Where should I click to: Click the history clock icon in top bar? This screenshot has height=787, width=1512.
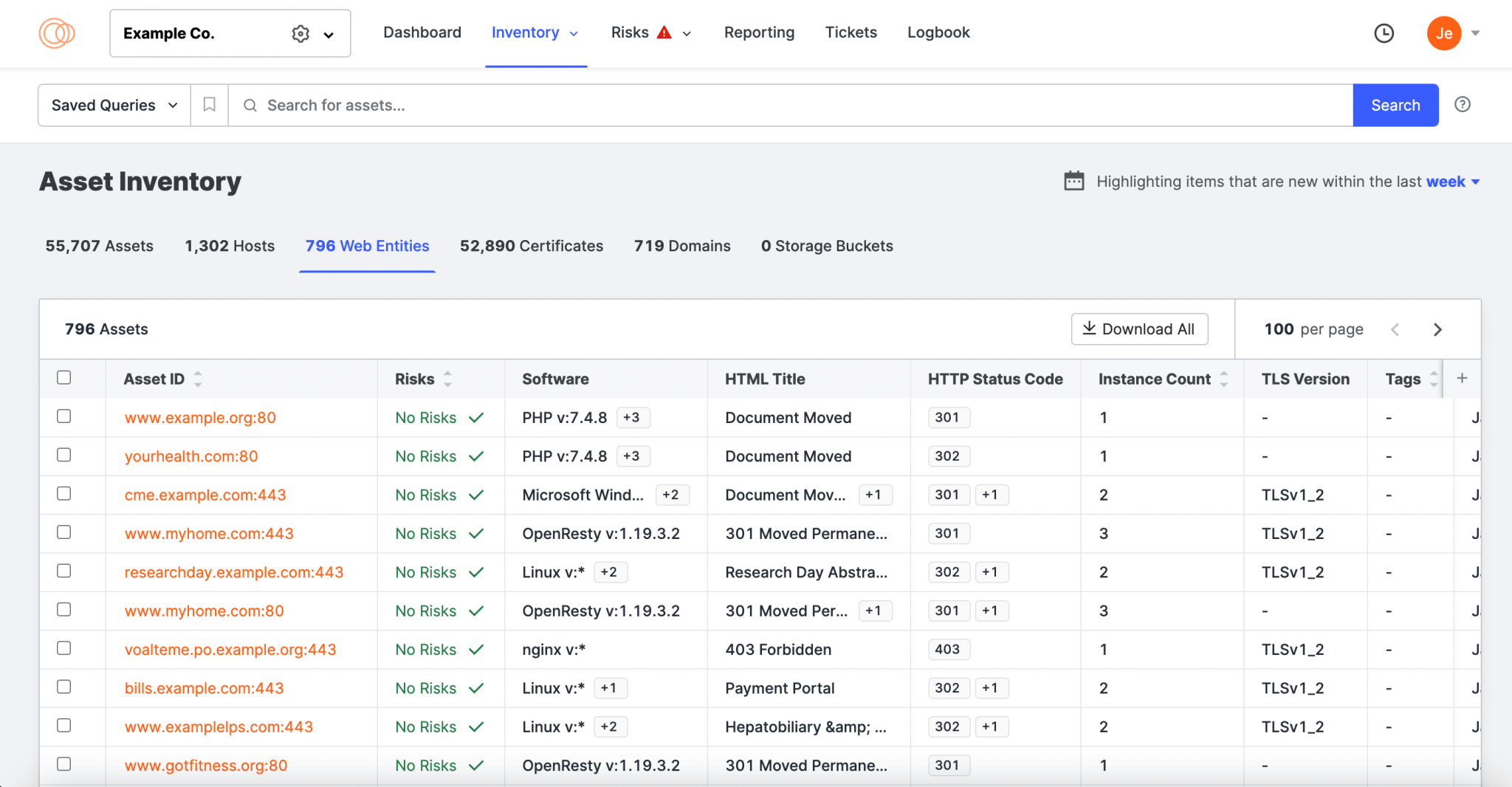tap(1384, 33)
